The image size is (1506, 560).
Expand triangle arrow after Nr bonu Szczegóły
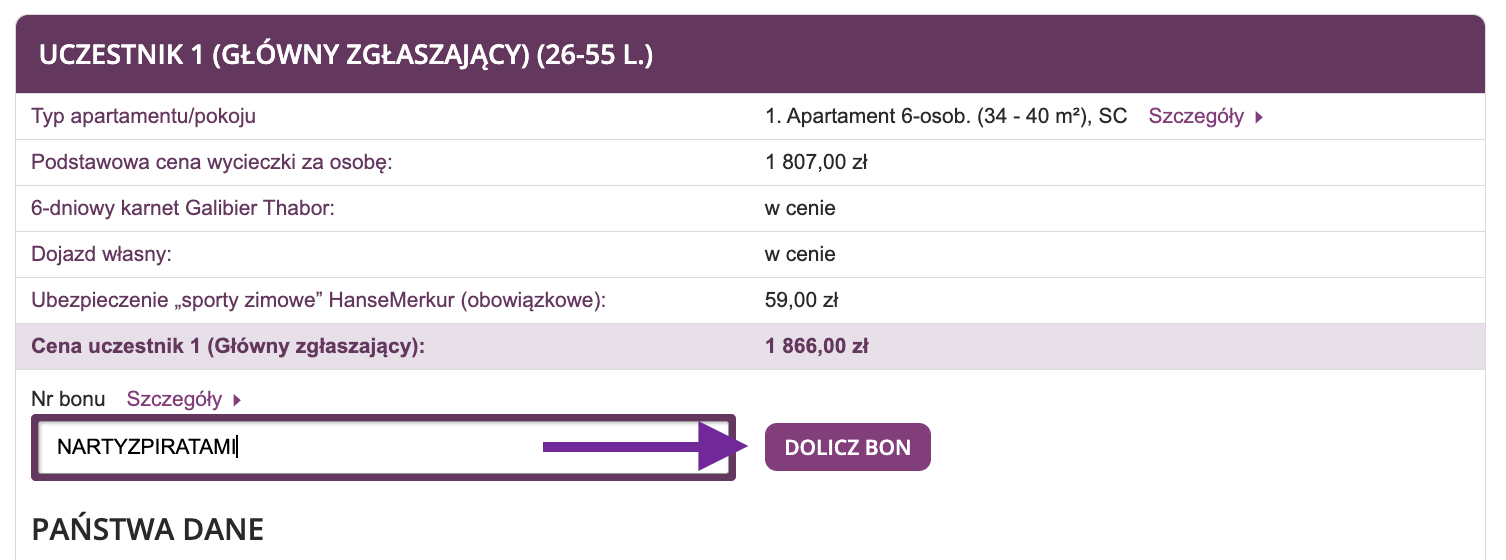pos(237,400)
